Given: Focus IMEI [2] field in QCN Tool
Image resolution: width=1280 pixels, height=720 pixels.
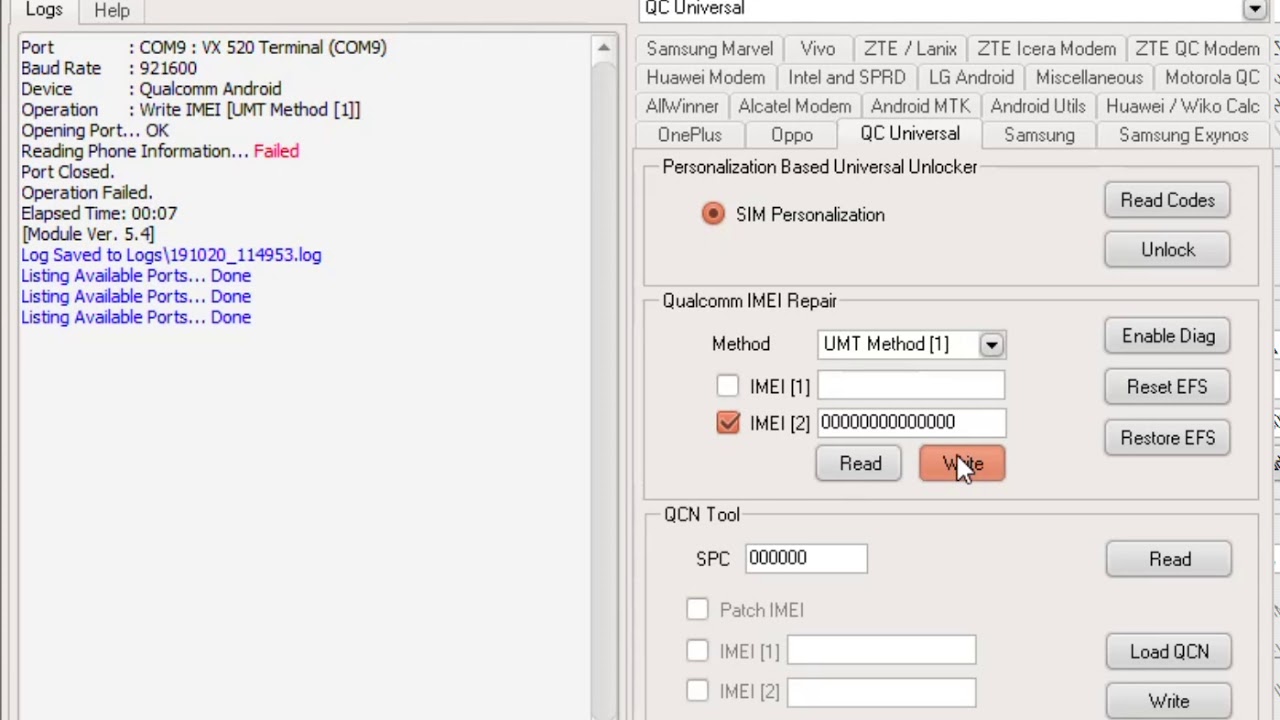Looking at the screenshot, I should tap(881, 691).
